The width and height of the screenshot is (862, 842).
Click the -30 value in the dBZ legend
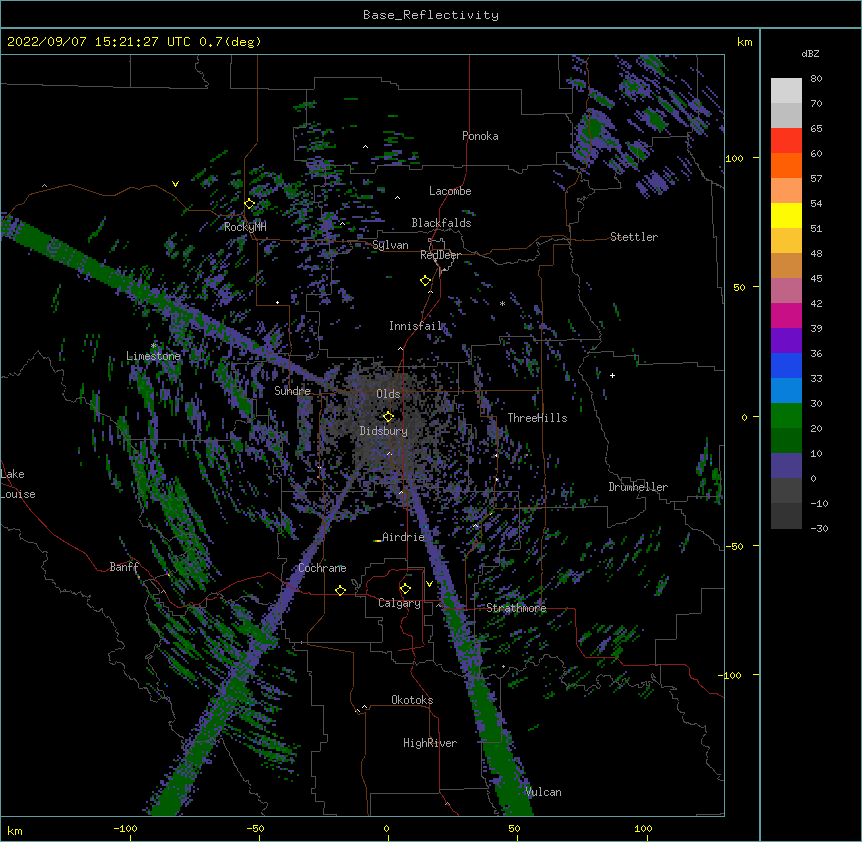click(x=819, y=528)
